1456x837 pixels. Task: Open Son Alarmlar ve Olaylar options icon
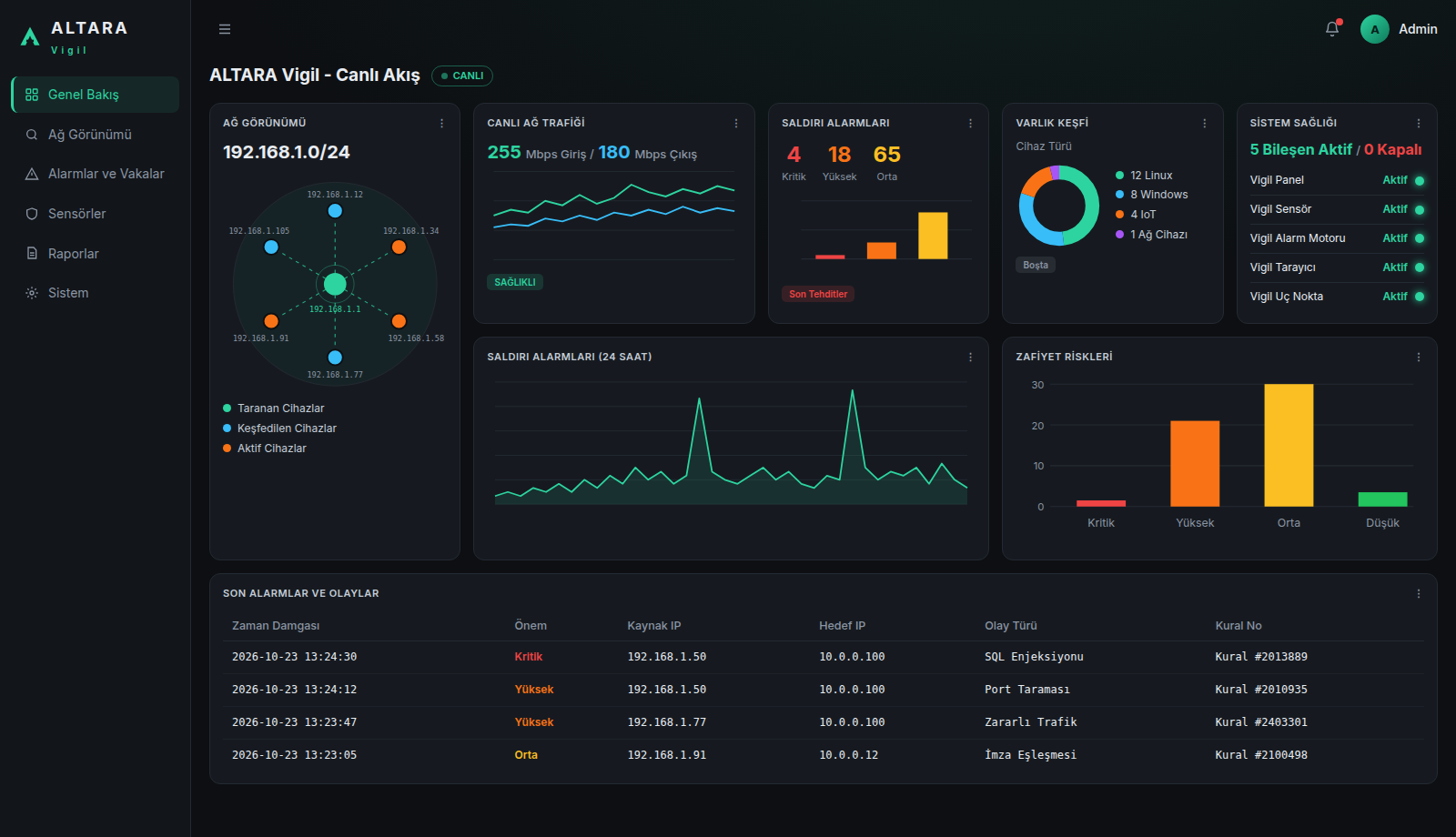(x=1418, y=594)
